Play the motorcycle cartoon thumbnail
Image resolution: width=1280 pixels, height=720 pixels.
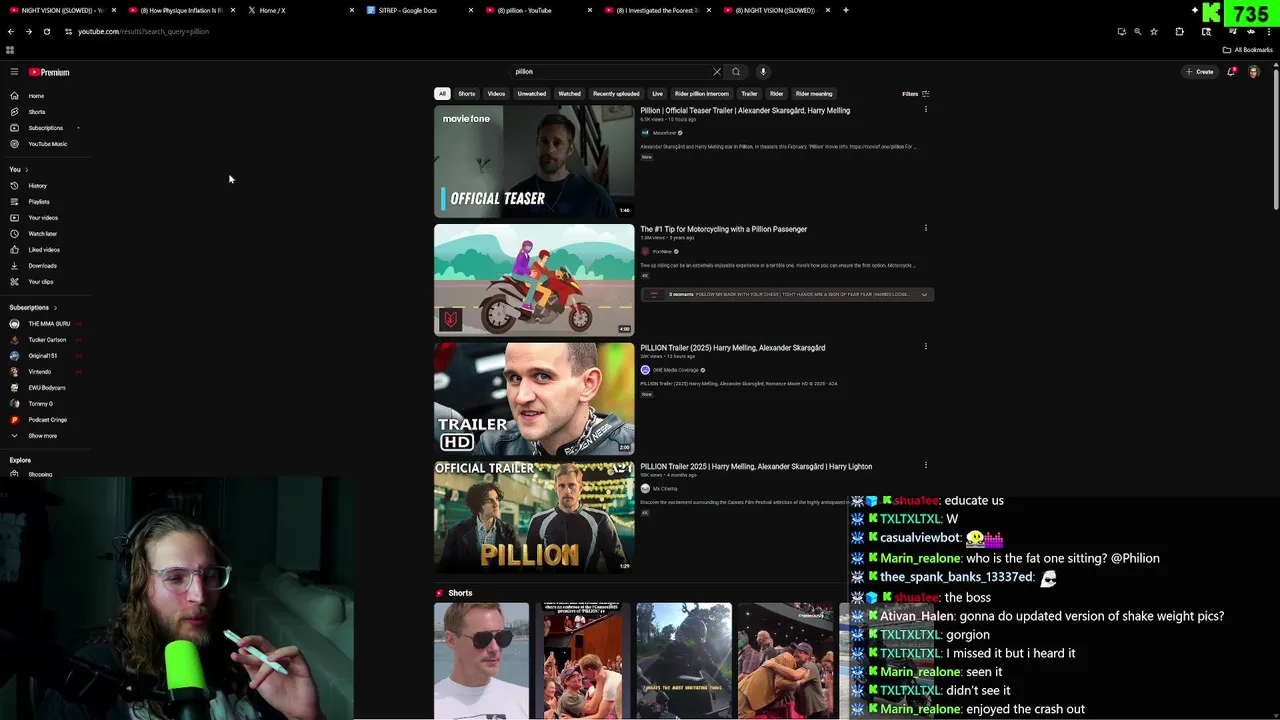(x=534, y=280)
